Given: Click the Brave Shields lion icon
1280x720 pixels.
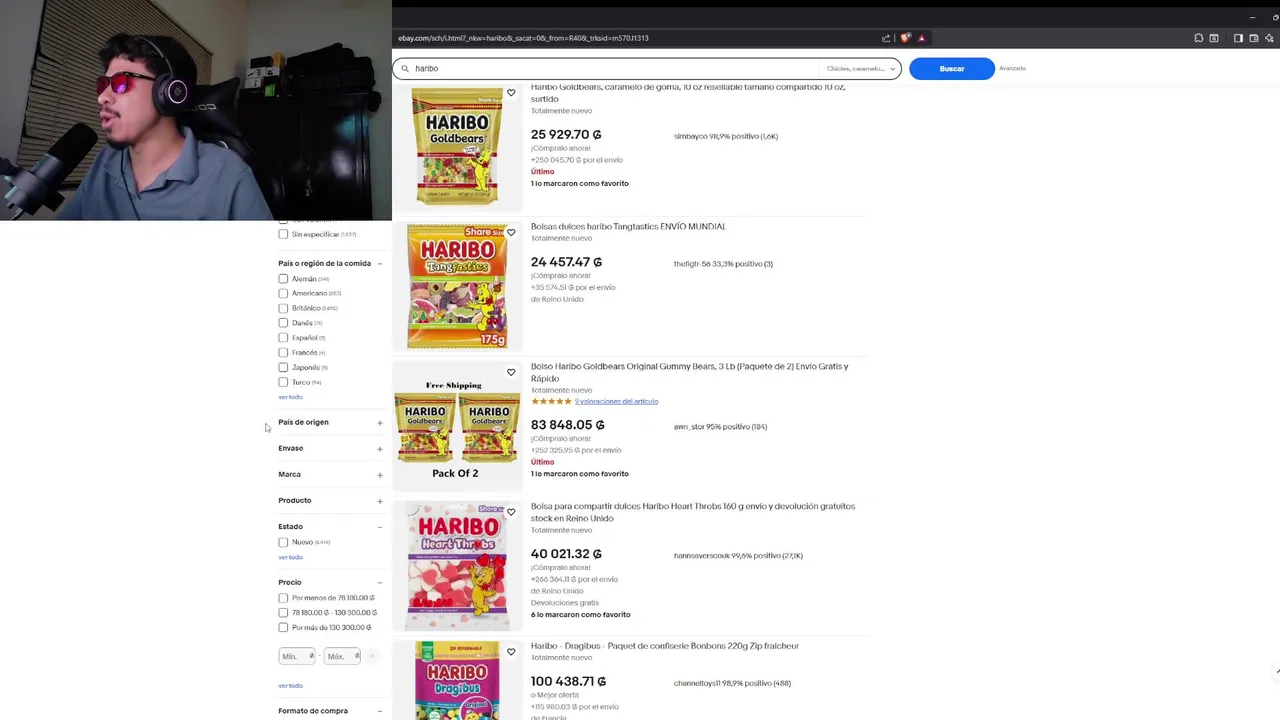Looking at the screenshot, I should coord(906,38).
